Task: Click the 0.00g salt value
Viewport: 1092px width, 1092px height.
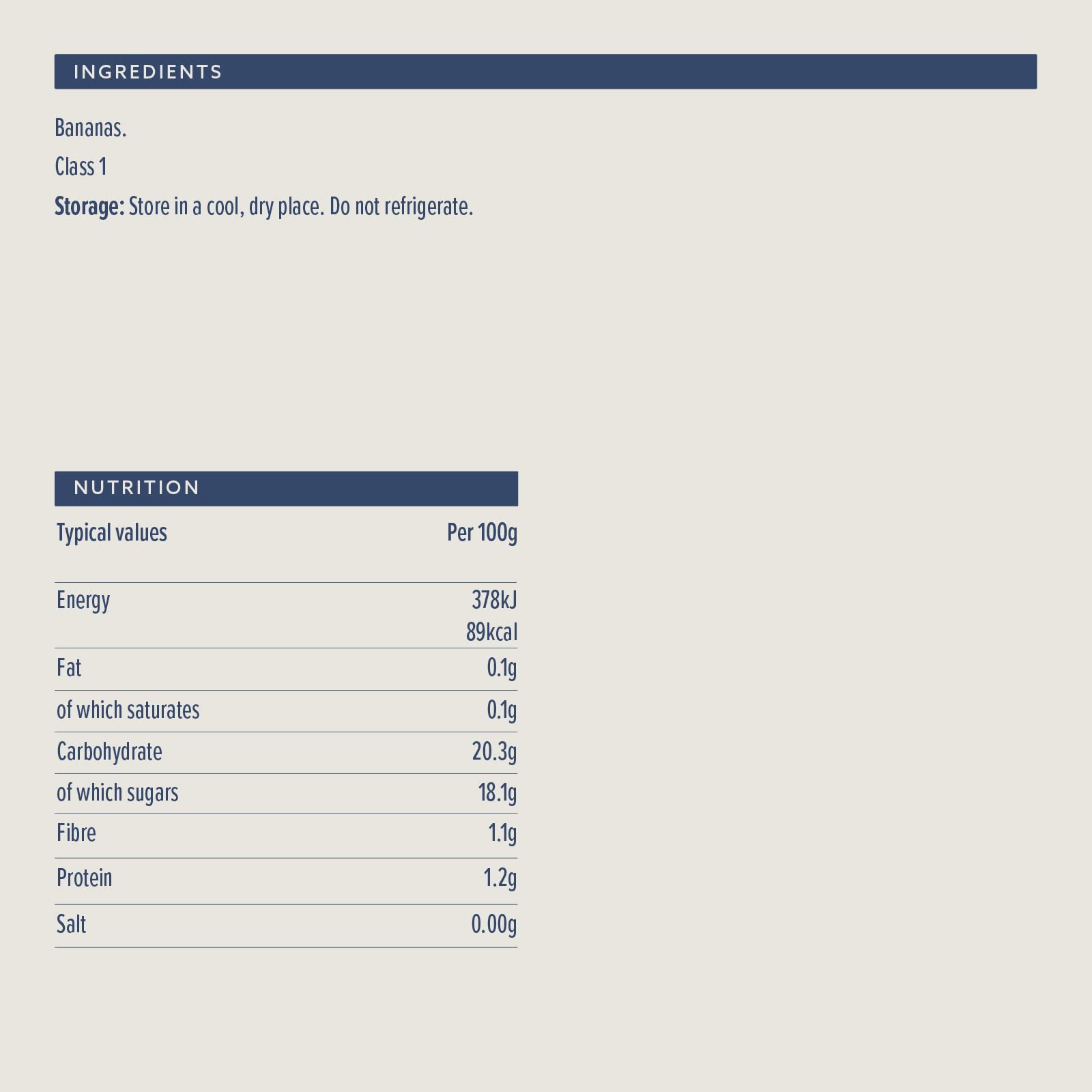Action: coord(493,924)
